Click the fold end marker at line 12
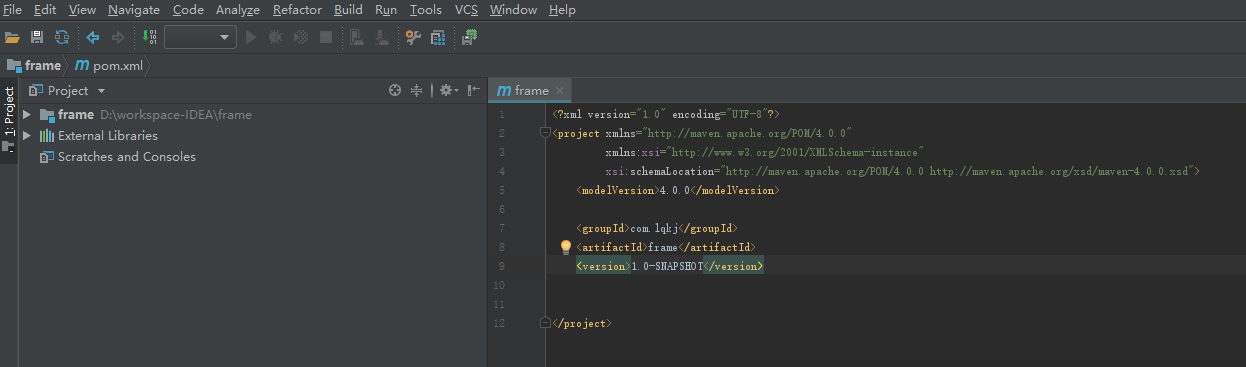This screenshot has height=367, width=1246. point(544,323)
